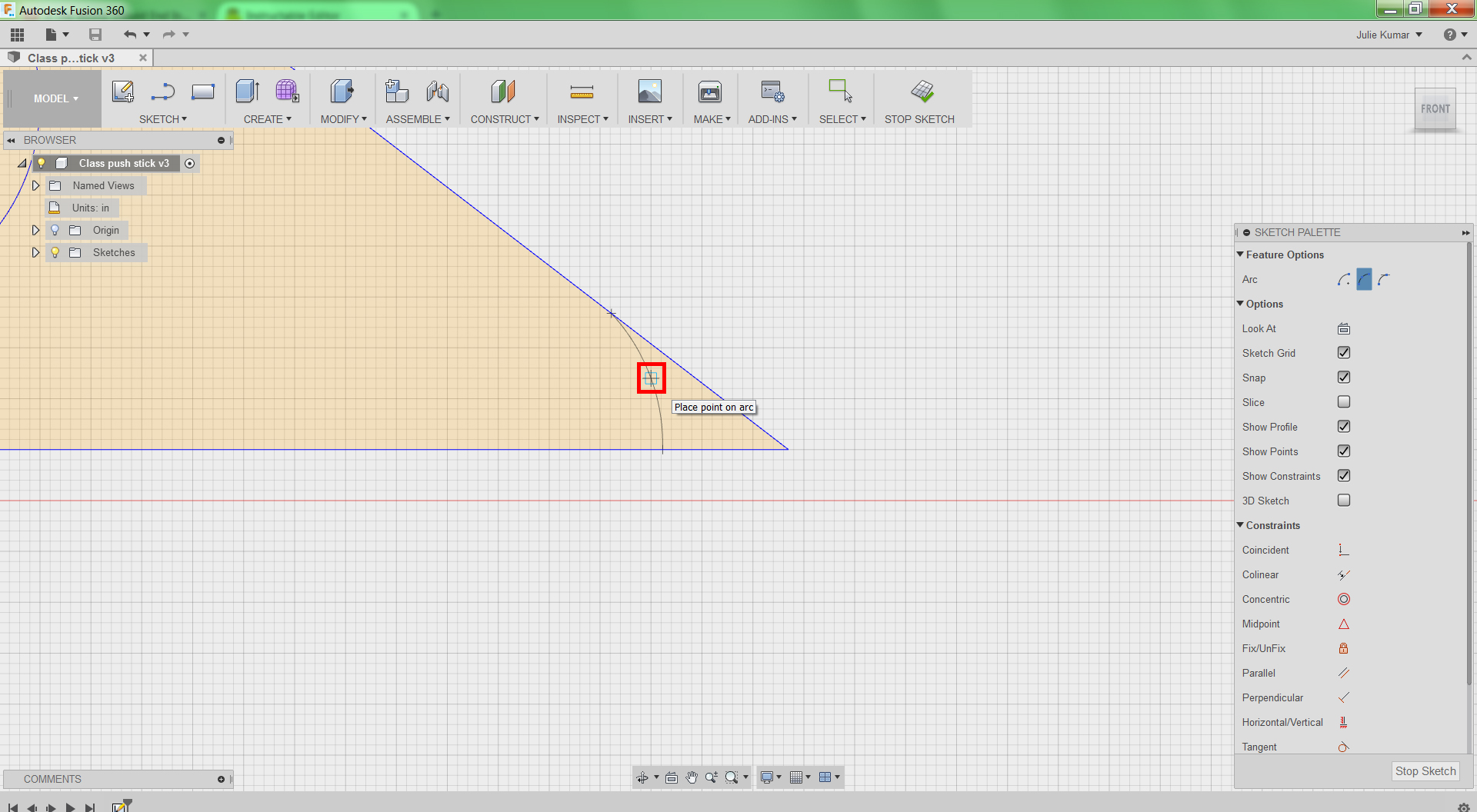Enable the Slice checkbox

tap(1344, 402)
